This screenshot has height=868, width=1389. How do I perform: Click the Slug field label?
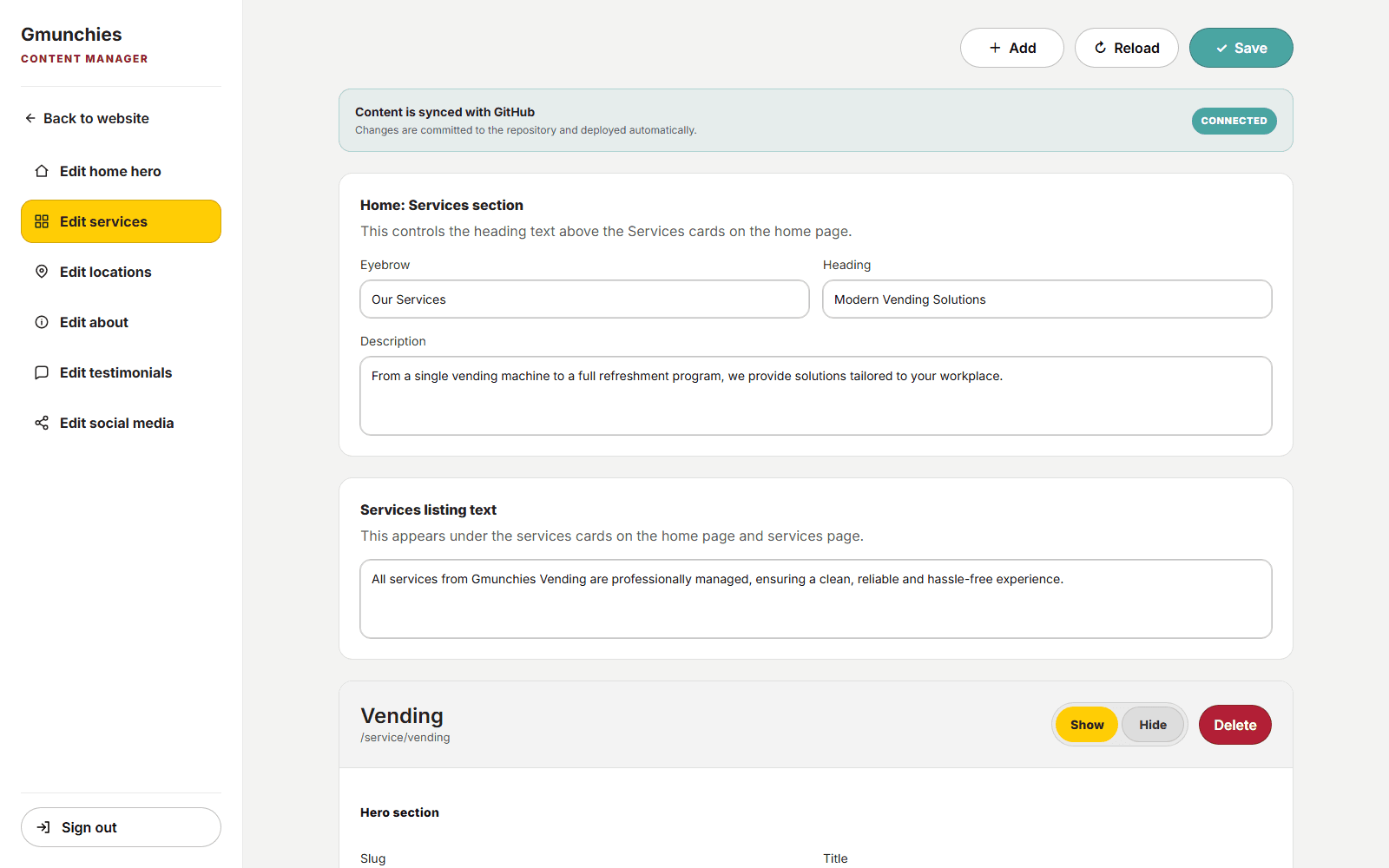click(373, 858)
